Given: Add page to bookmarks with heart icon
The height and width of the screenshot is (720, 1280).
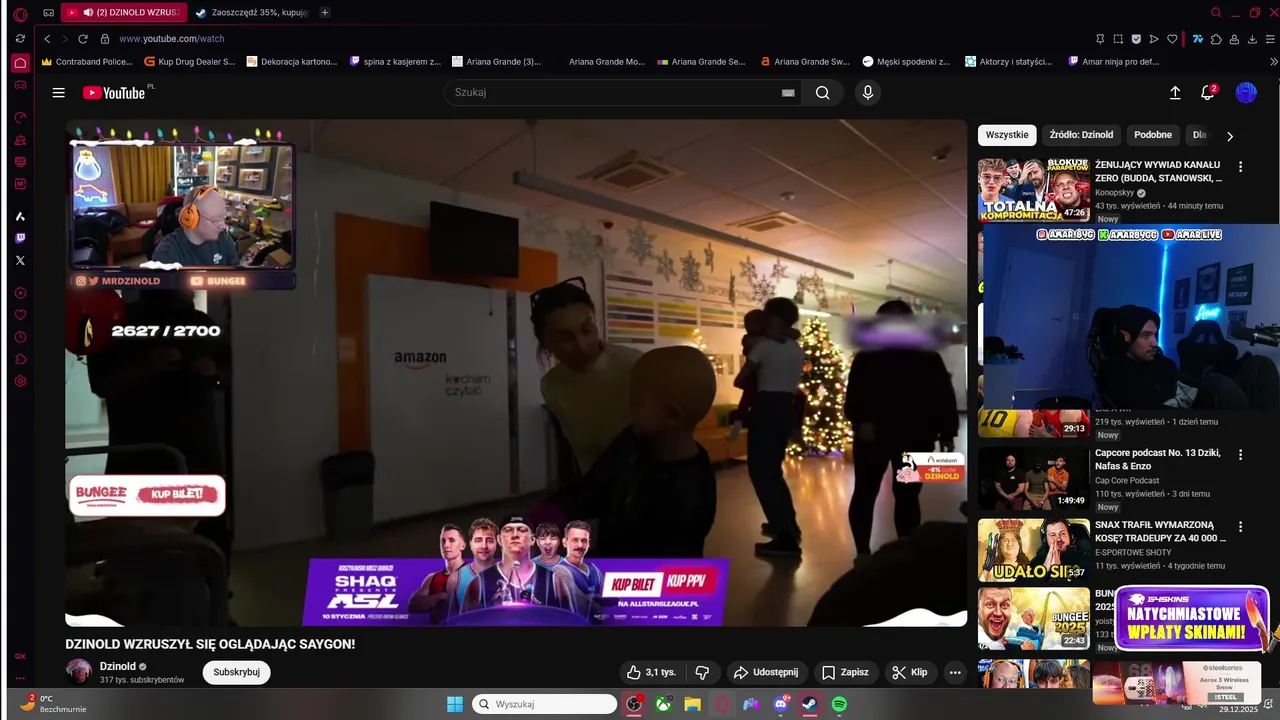Looking at the screenshot, I should coord(1172,38).
